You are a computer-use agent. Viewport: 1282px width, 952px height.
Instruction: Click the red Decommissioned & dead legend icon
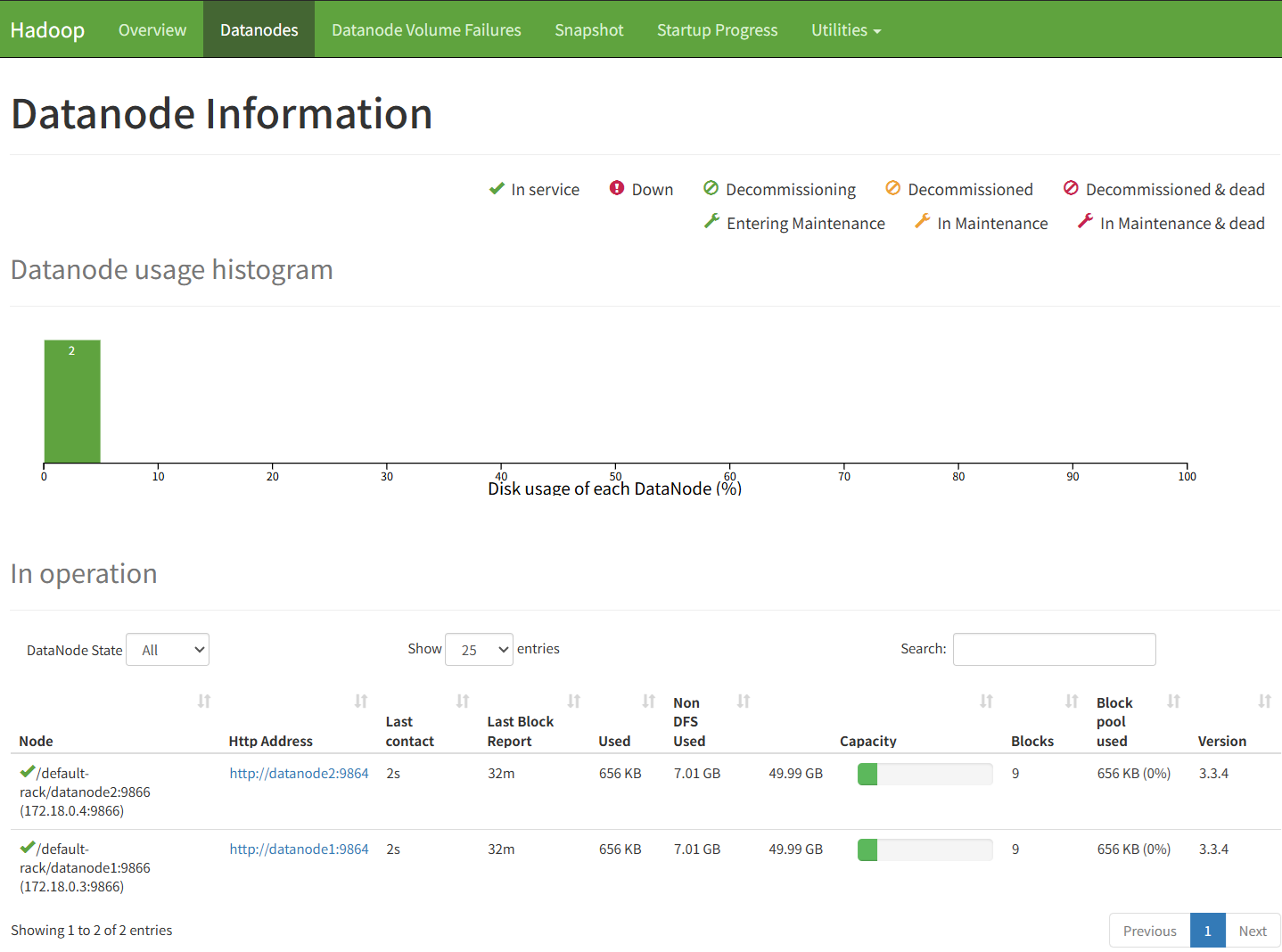pyautogui.click(x=1071, y=188)
